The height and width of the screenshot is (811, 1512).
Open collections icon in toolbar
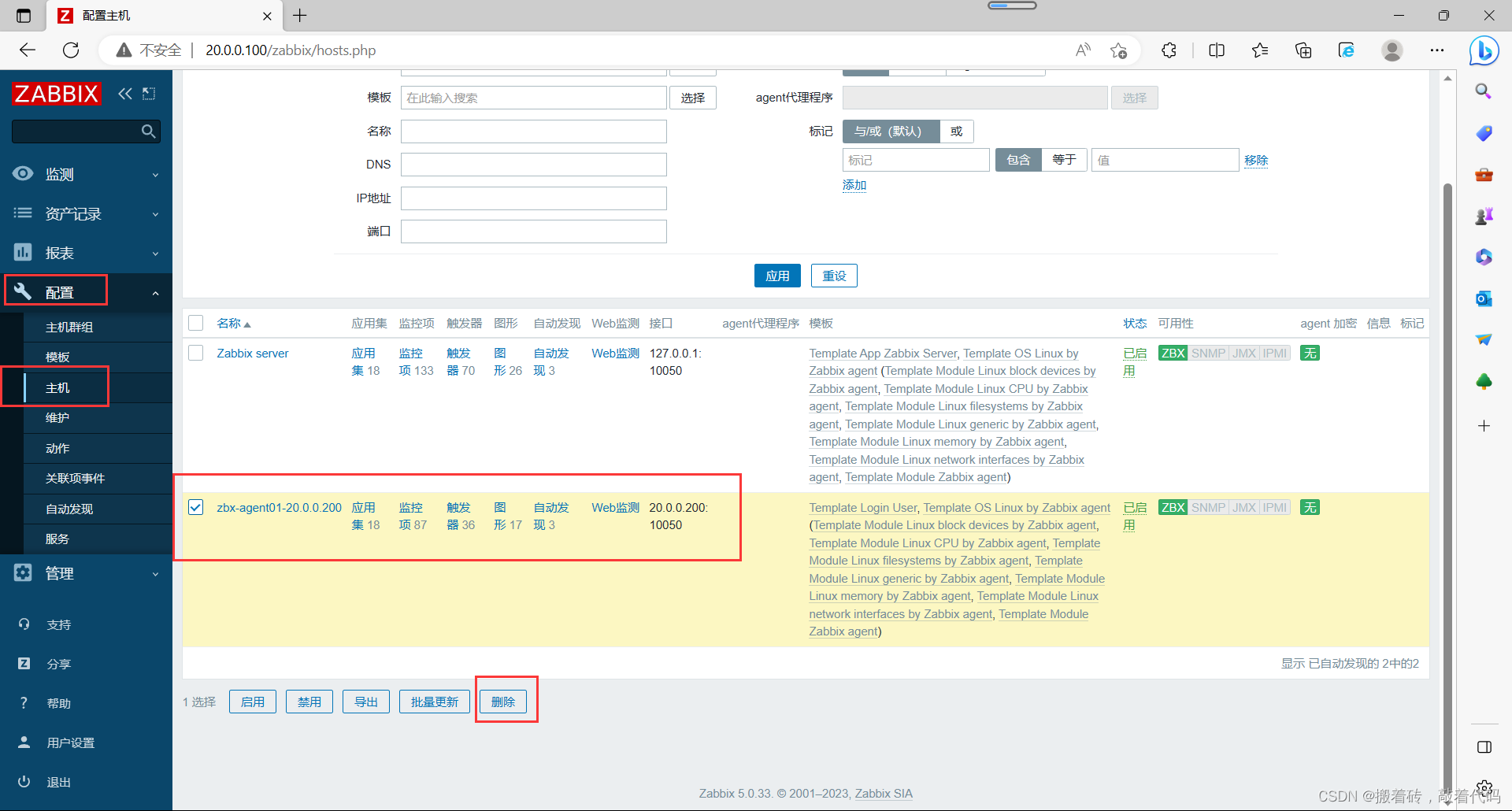[x=1303, y=50]
